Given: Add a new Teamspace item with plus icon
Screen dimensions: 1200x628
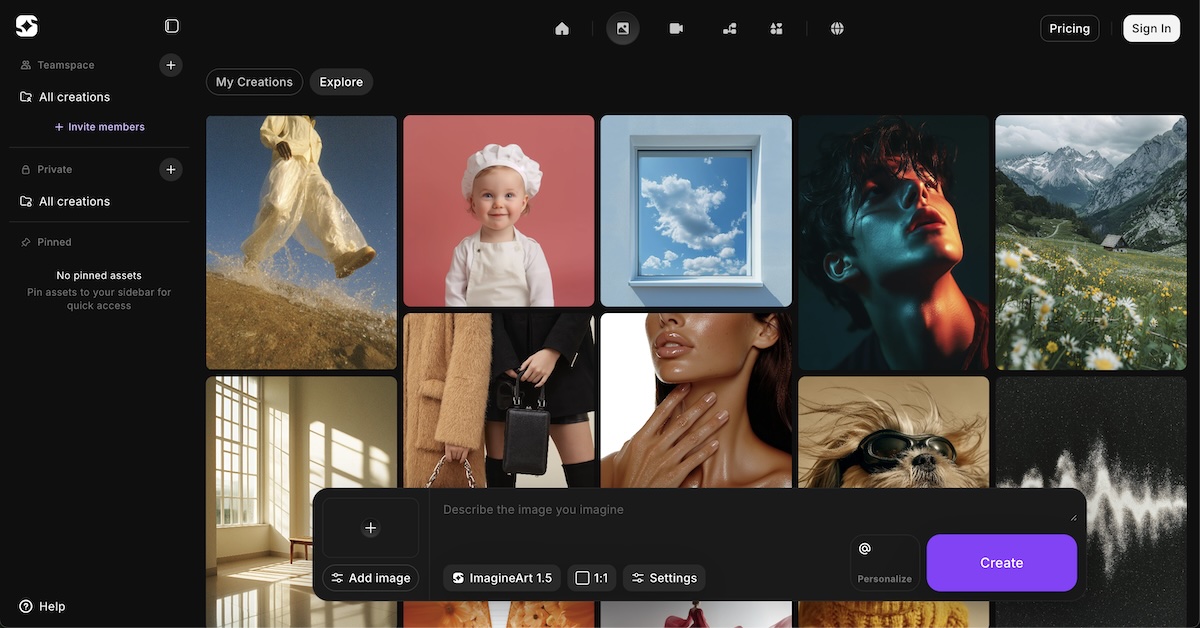Looking at the screenshot, I should 171,65.
